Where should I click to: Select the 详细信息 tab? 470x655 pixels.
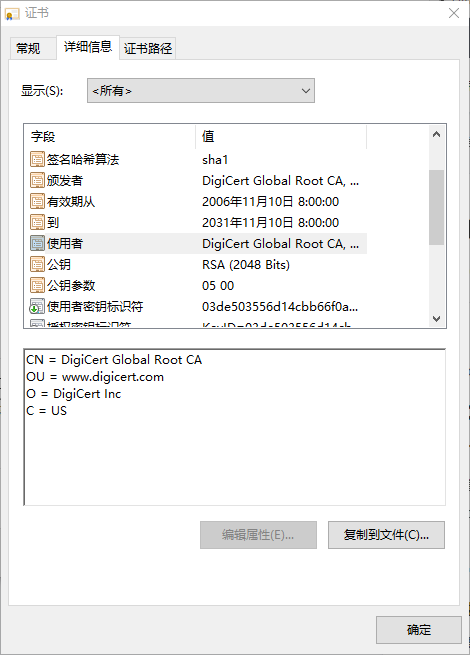click(x=88, y=47)
